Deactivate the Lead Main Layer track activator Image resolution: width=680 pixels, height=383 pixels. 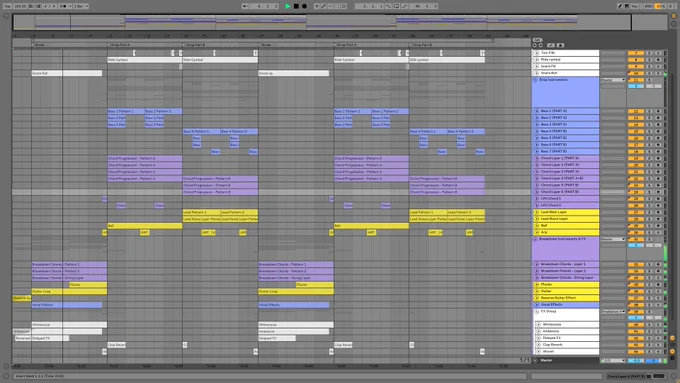click(x=636, y=212)
